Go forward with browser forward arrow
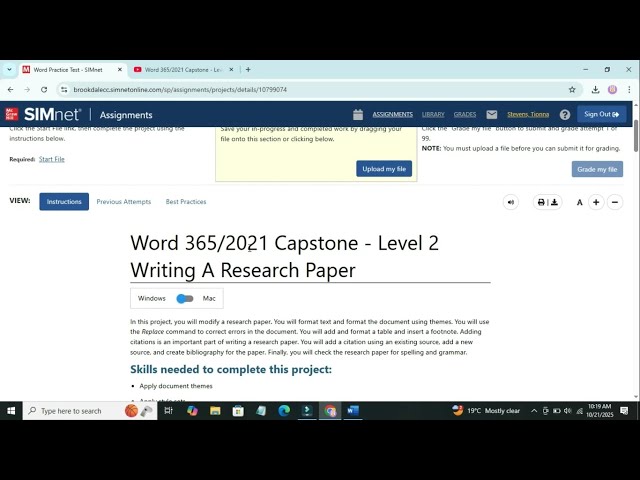 [x=27, y=89]
